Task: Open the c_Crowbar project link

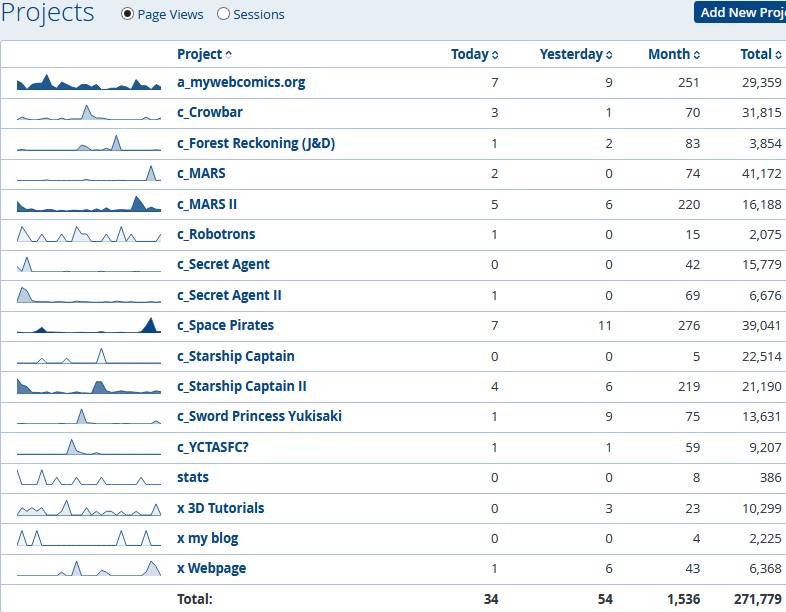Action: pos(210,113)
